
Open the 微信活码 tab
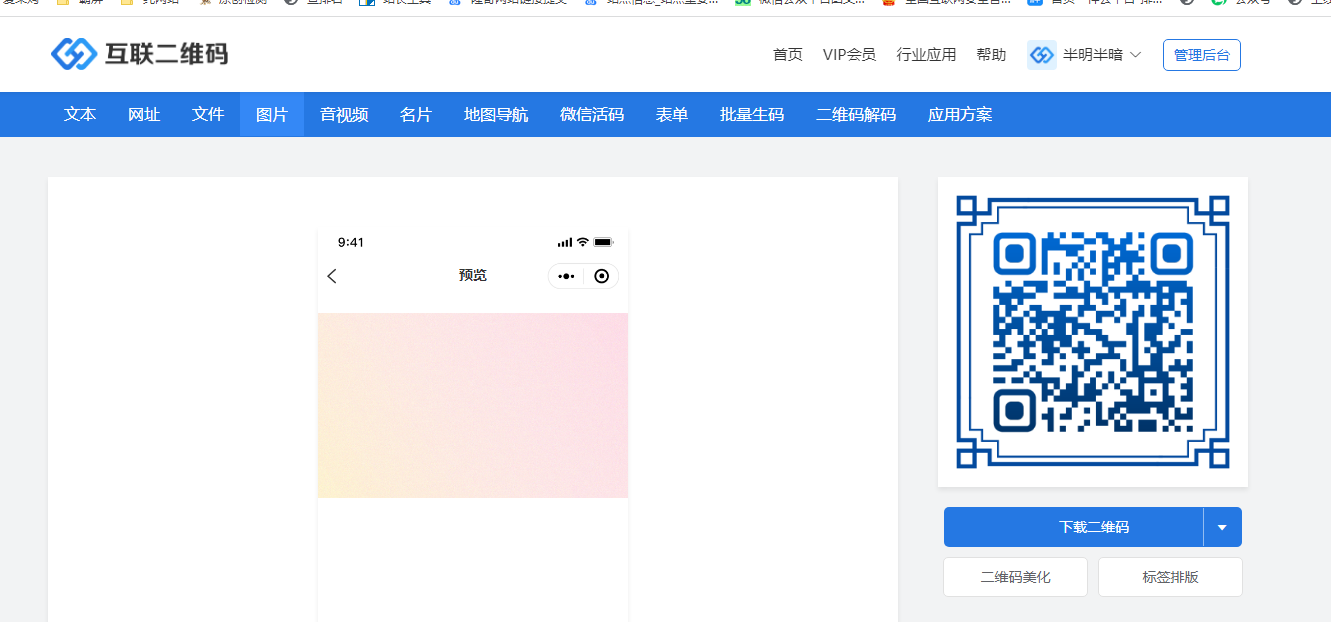592,115
